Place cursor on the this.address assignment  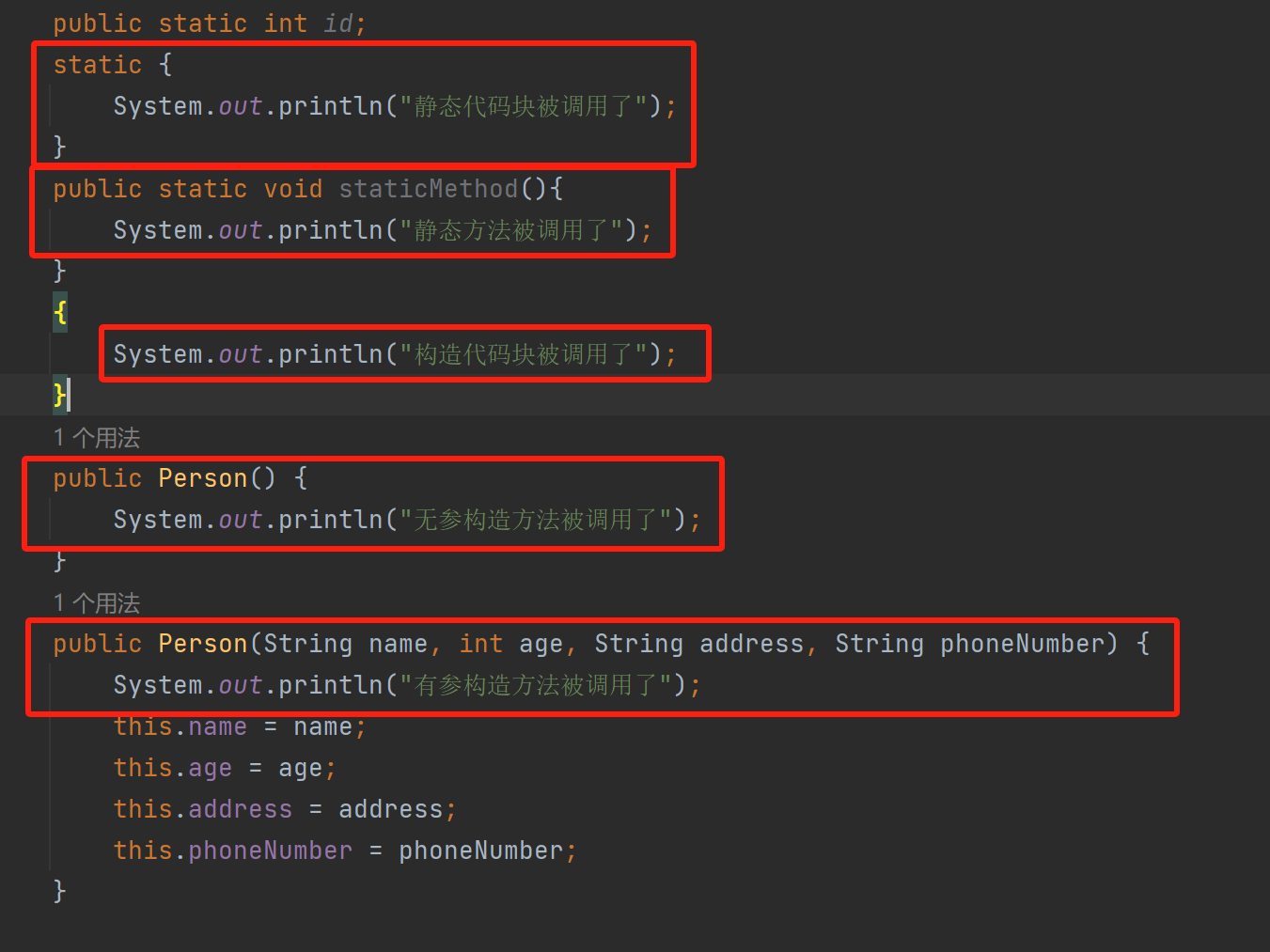pyautogui.click(x=284, y=810)
